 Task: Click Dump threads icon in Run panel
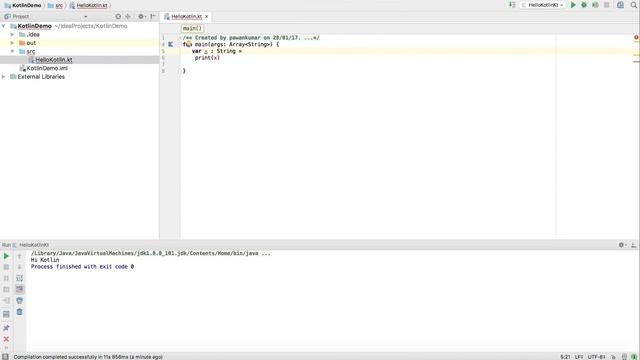6,289
